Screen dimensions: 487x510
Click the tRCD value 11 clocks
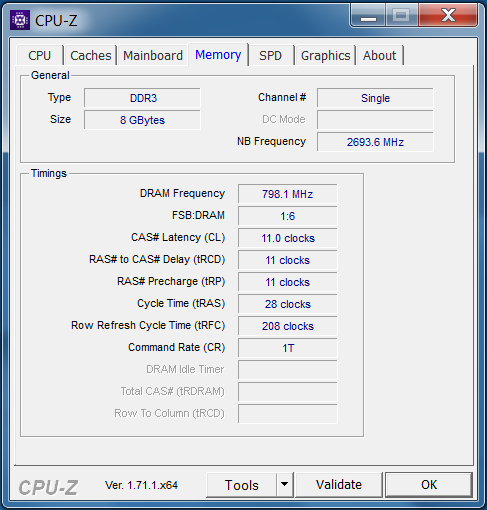point(288,260)
